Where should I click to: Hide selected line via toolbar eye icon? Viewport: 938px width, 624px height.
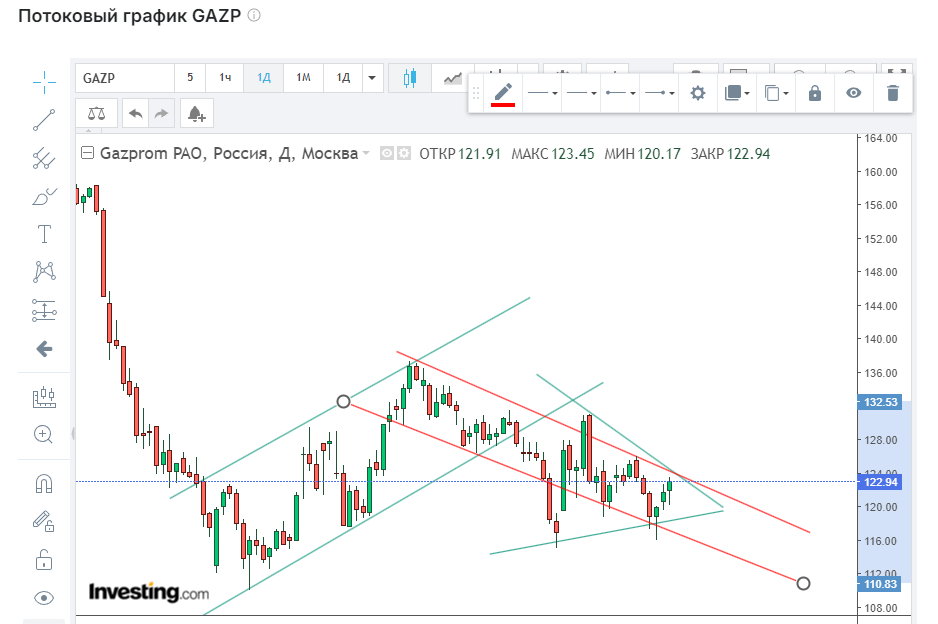(854, 93)
